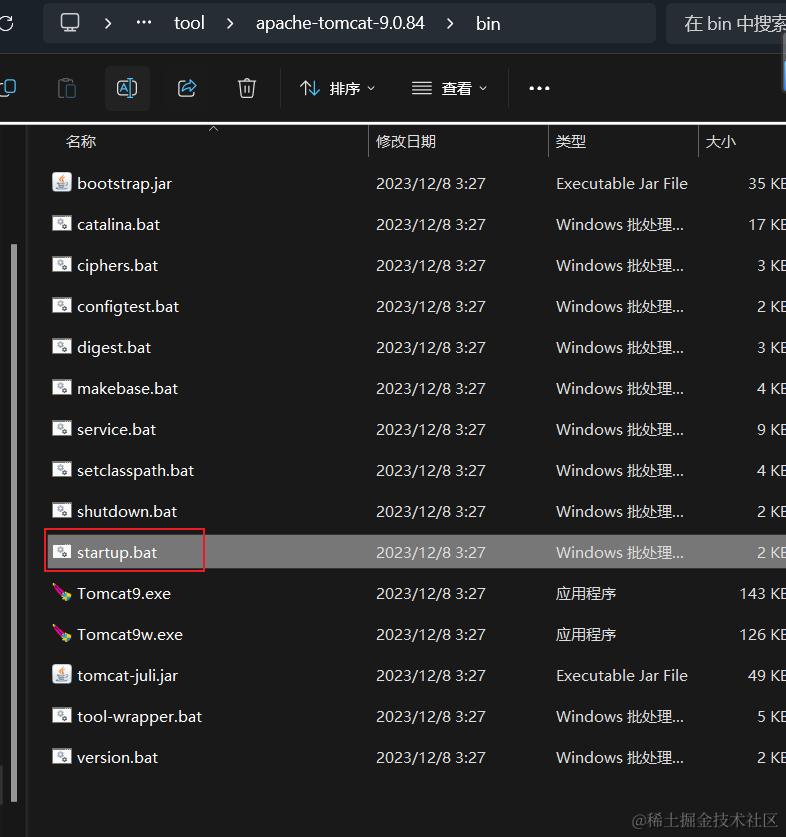
Task: Click the refresh icon beside address bar
Action: tap(6, 23)
